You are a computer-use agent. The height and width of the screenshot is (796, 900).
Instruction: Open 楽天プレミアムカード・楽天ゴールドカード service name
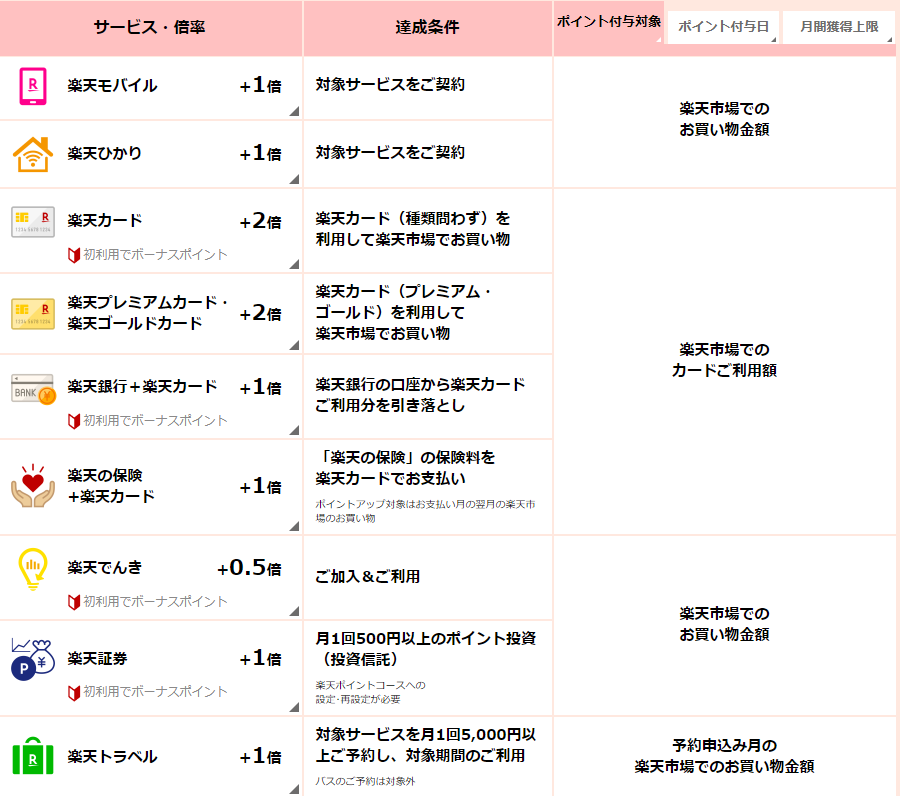148,313
